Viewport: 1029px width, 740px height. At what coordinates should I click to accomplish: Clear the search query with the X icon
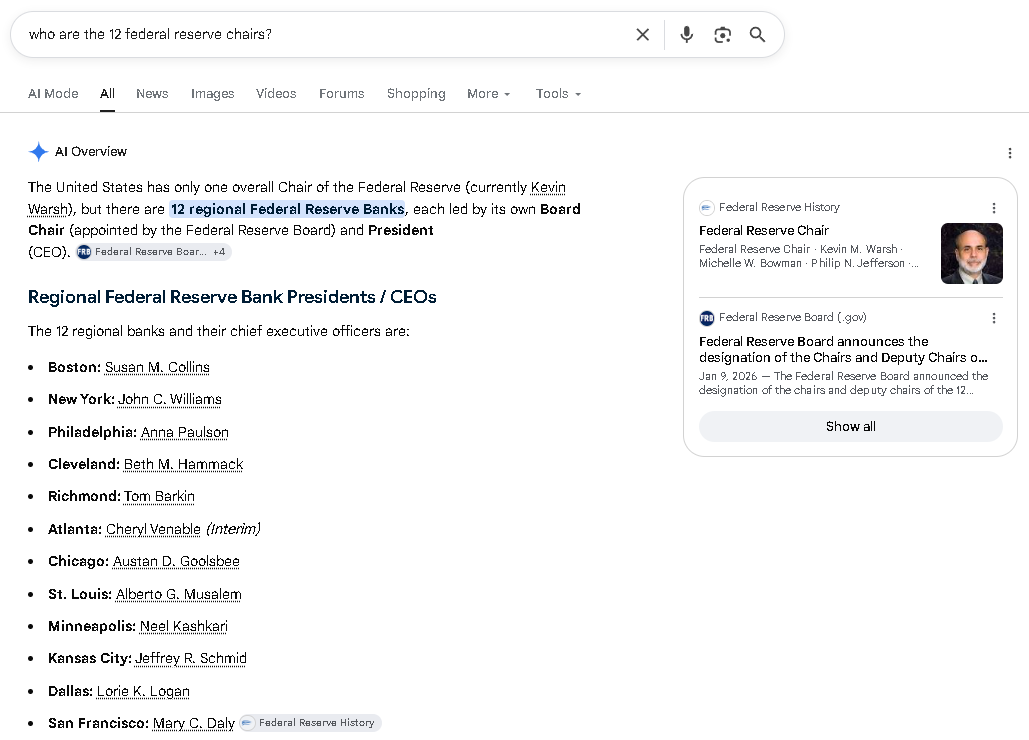point(642,35)
